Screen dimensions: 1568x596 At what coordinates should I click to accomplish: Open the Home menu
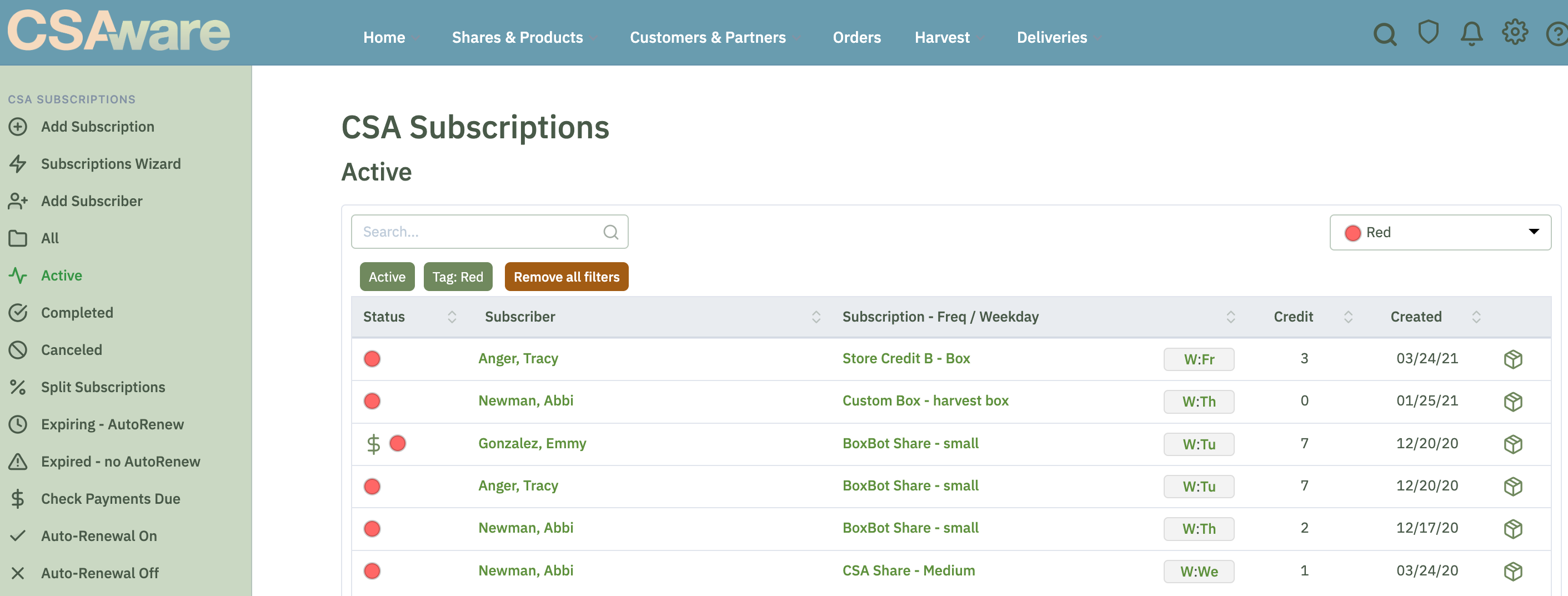(x=384, y=37)
